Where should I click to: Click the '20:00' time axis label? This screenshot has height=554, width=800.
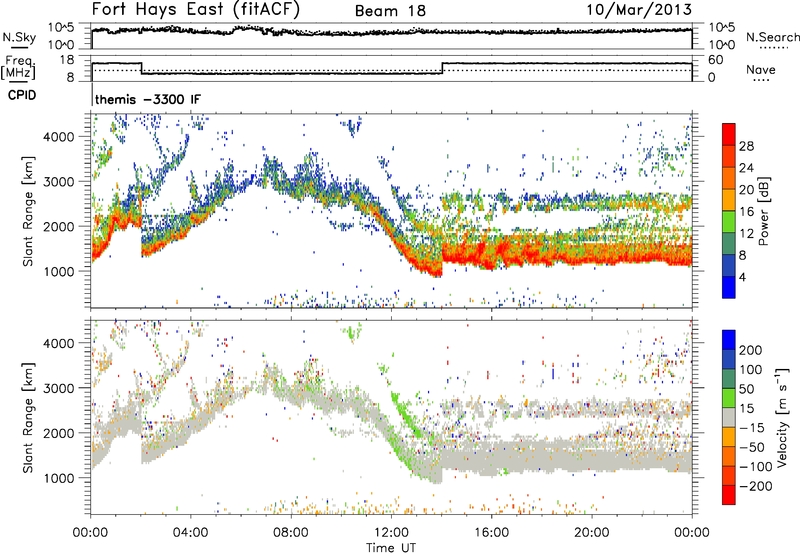[591, 533]
